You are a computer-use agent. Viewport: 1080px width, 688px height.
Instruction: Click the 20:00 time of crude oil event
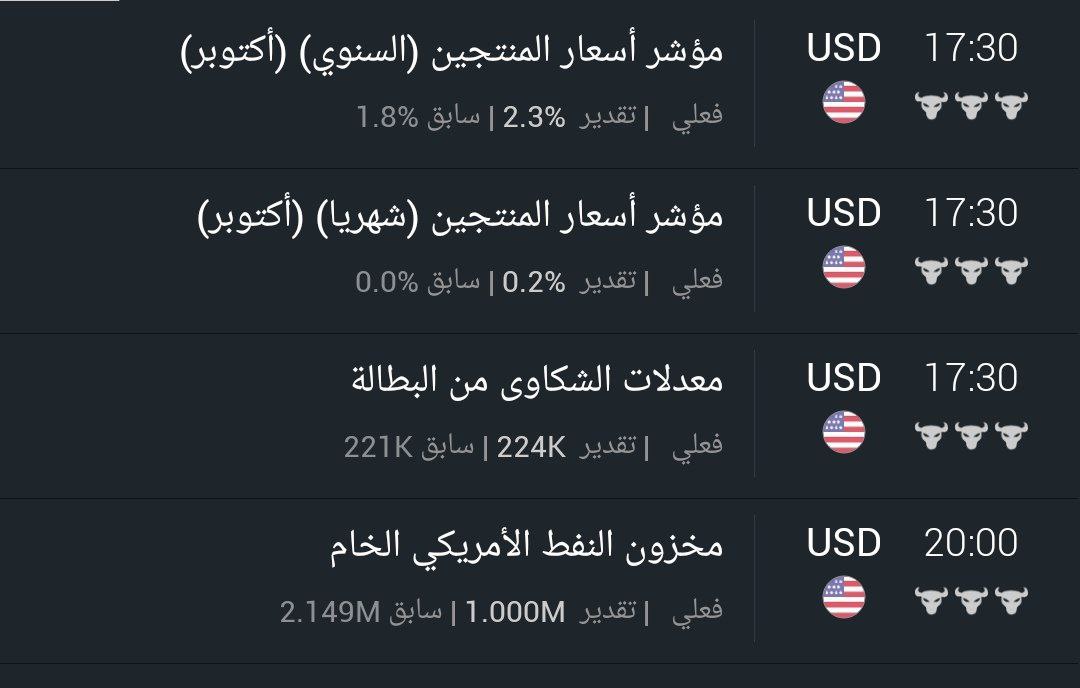(970, 543)
